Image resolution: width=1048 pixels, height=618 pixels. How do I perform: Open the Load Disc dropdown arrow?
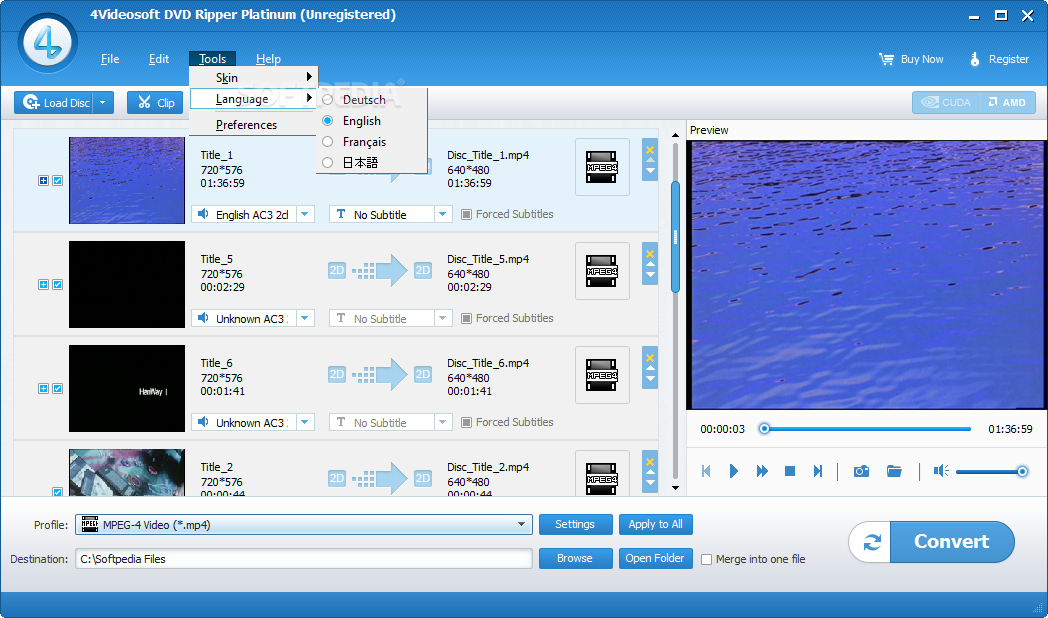(x=103, y=103)
